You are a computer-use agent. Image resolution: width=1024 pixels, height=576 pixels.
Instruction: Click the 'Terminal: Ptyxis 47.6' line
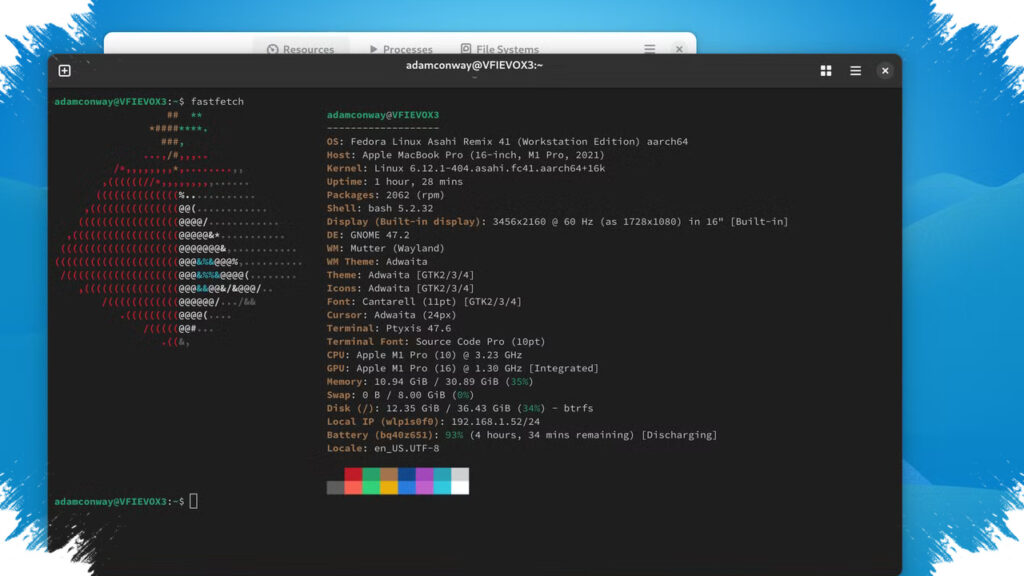(389, 328)
